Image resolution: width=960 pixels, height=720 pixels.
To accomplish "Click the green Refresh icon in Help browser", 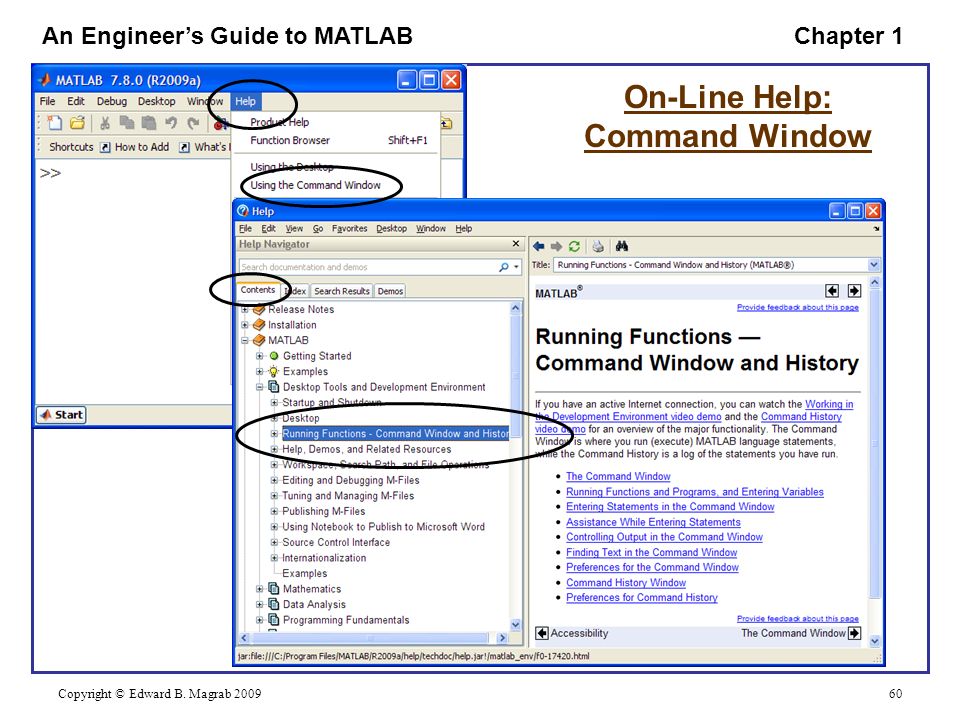I will coord(574,246).
